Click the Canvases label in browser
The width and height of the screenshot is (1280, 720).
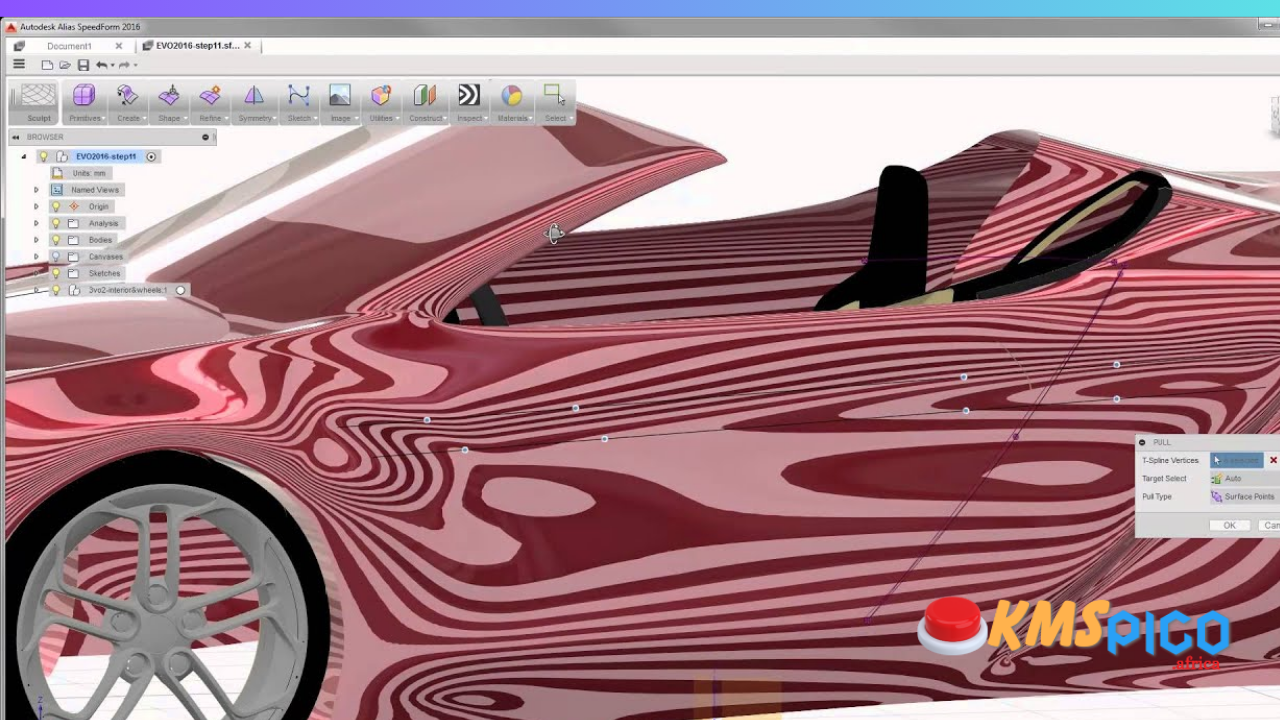[x=105, y=257]
